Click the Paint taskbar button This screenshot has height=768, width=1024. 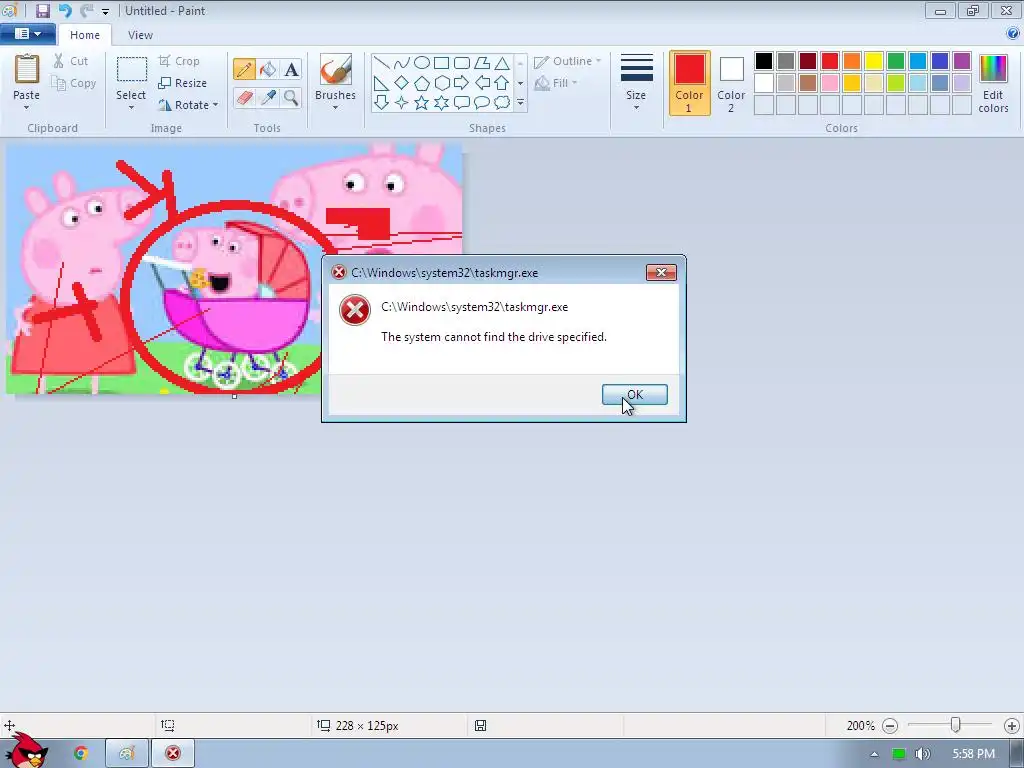coord(127,753)
